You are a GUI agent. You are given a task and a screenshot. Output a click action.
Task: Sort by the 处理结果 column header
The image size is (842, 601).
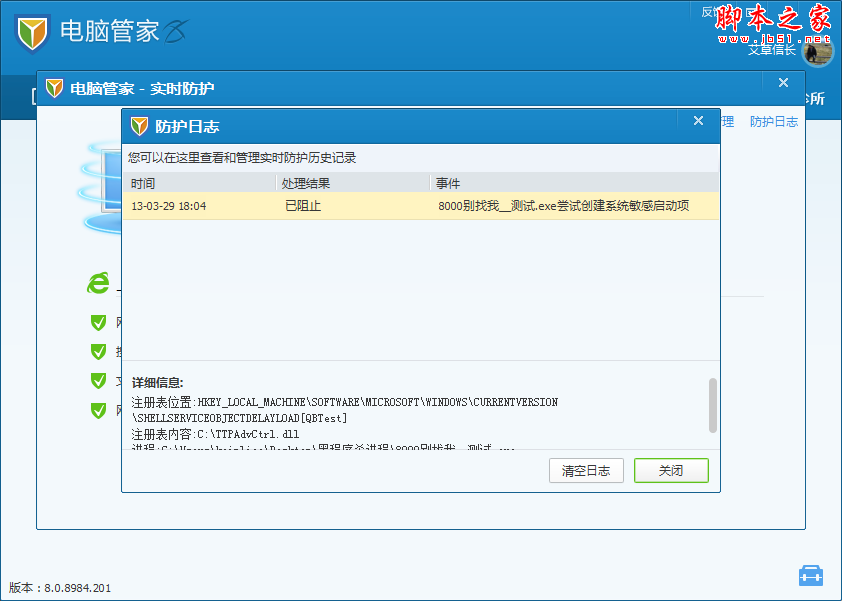click(x=353, y=183)
